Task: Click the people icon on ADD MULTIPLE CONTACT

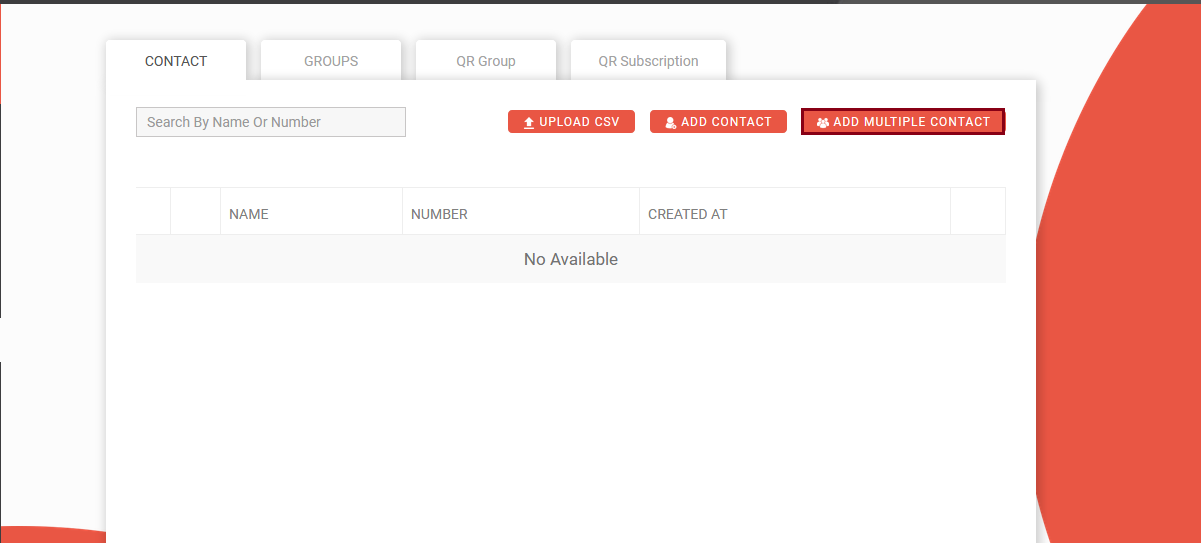Action: [822, 122]
